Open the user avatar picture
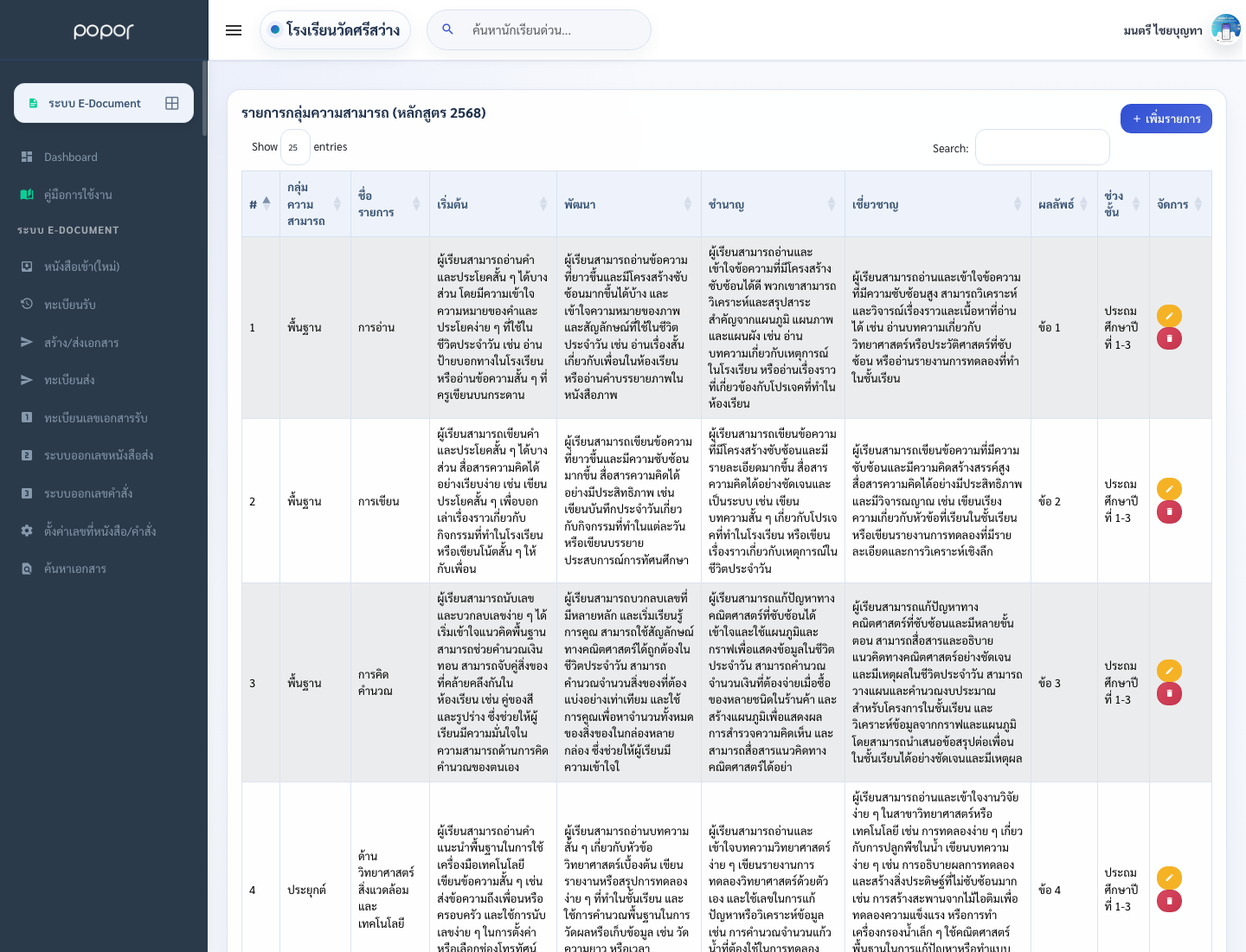Image resolution: width=1246 pixels, height=952 pixels. pos(1226,29)
